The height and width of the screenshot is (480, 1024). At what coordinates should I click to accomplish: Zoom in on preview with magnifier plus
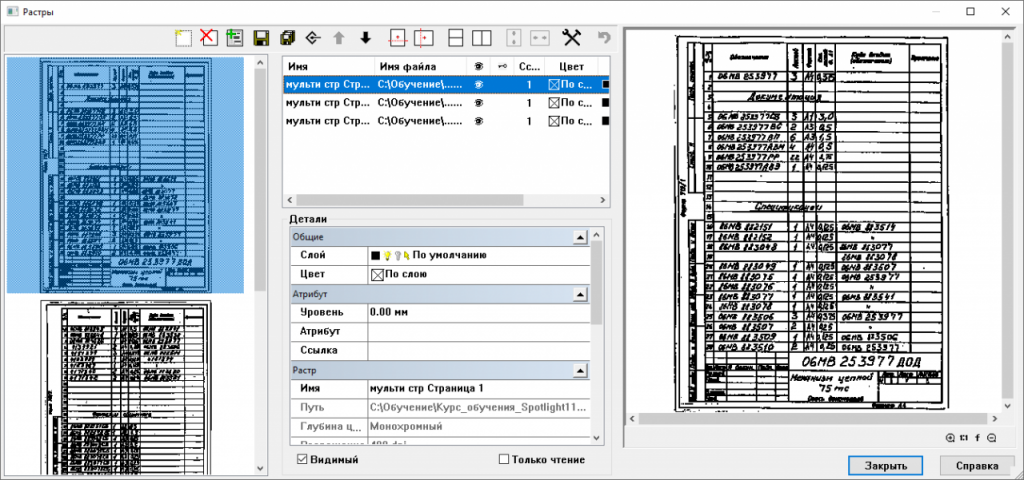click(950, 438)
